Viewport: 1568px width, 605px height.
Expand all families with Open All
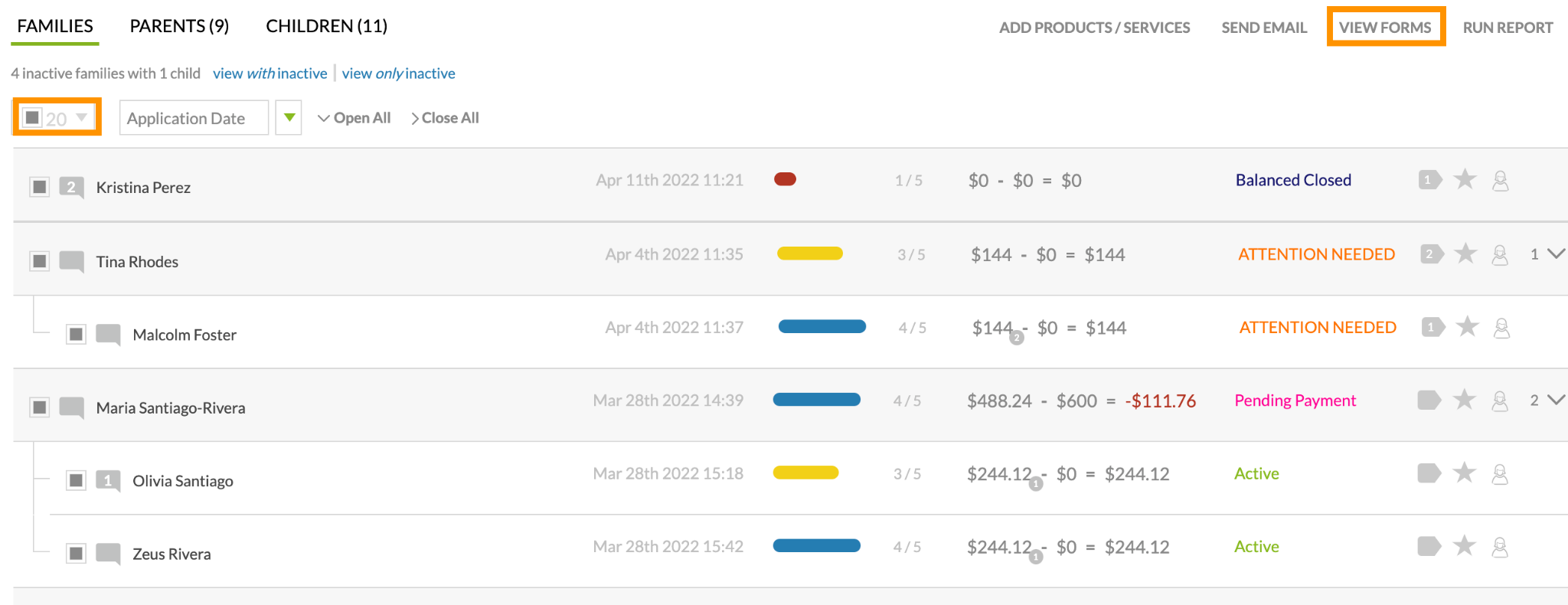(354, 118)
